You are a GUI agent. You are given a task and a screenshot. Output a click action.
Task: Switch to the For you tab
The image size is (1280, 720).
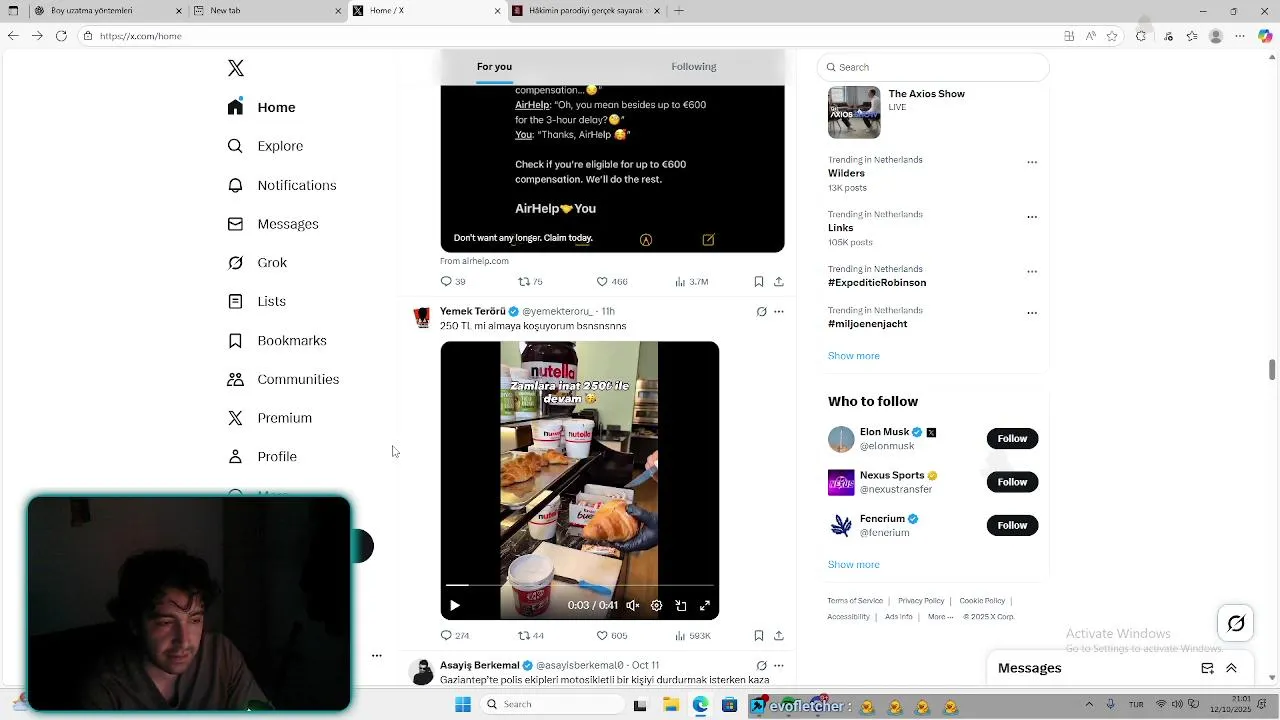tap(494, 67)
